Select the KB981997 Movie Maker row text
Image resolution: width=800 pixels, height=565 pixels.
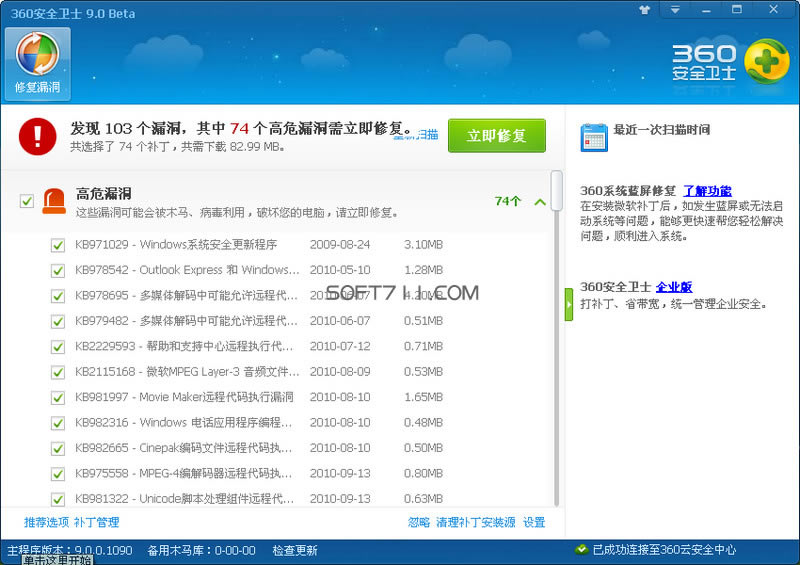tap(184, 397)
